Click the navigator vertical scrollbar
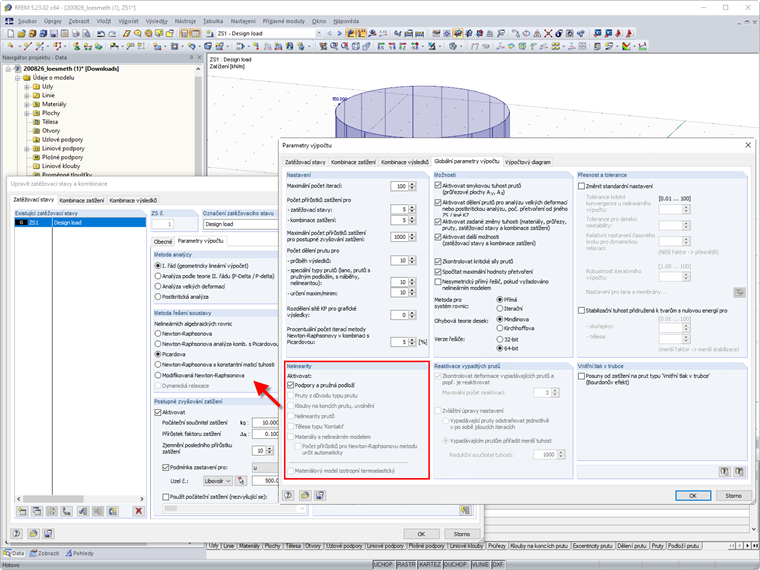 (x=198, y=121)
